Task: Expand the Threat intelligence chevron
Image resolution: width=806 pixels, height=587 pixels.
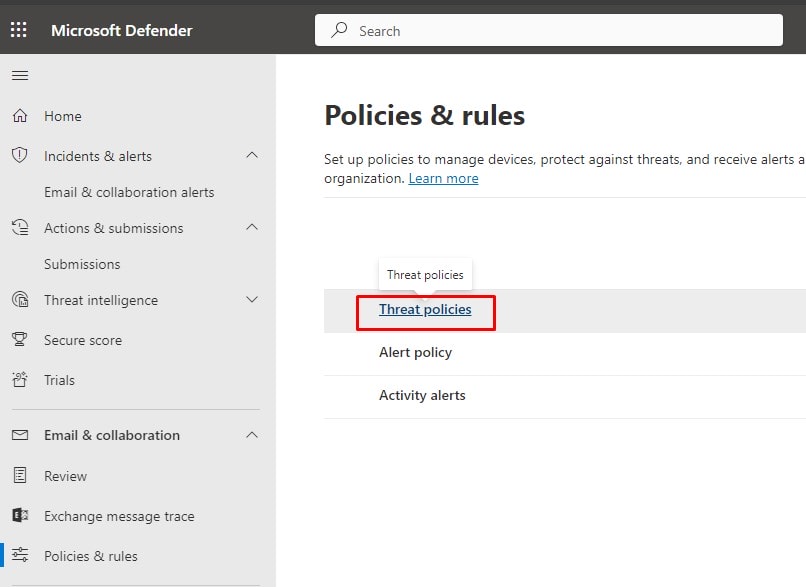Action: click(252, 300)
